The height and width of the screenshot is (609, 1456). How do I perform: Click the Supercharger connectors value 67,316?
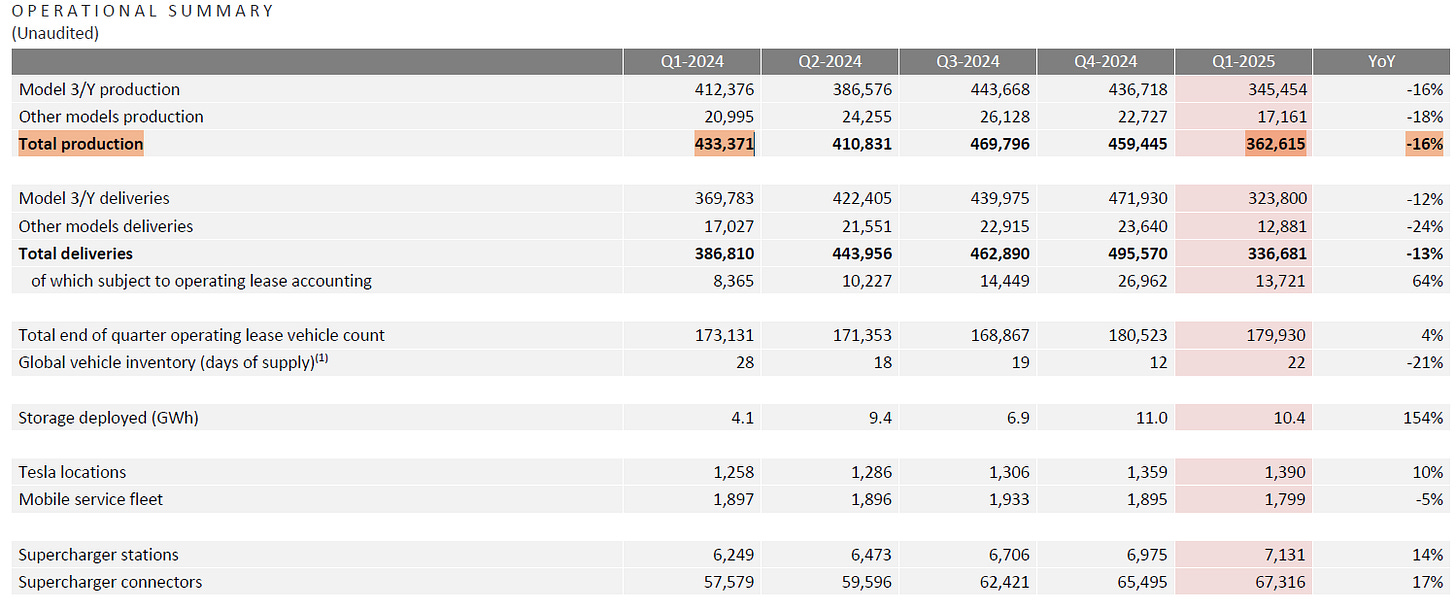point(1281,581)
